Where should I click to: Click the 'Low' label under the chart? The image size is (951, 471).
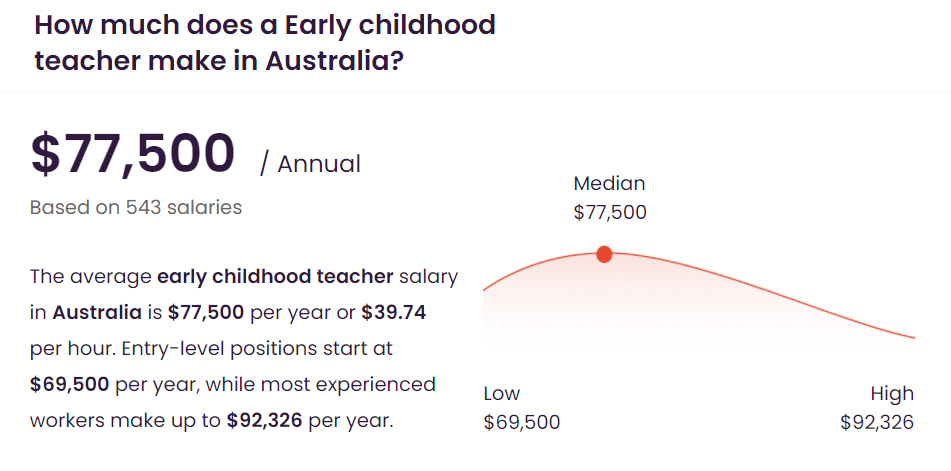pos(502,393)
